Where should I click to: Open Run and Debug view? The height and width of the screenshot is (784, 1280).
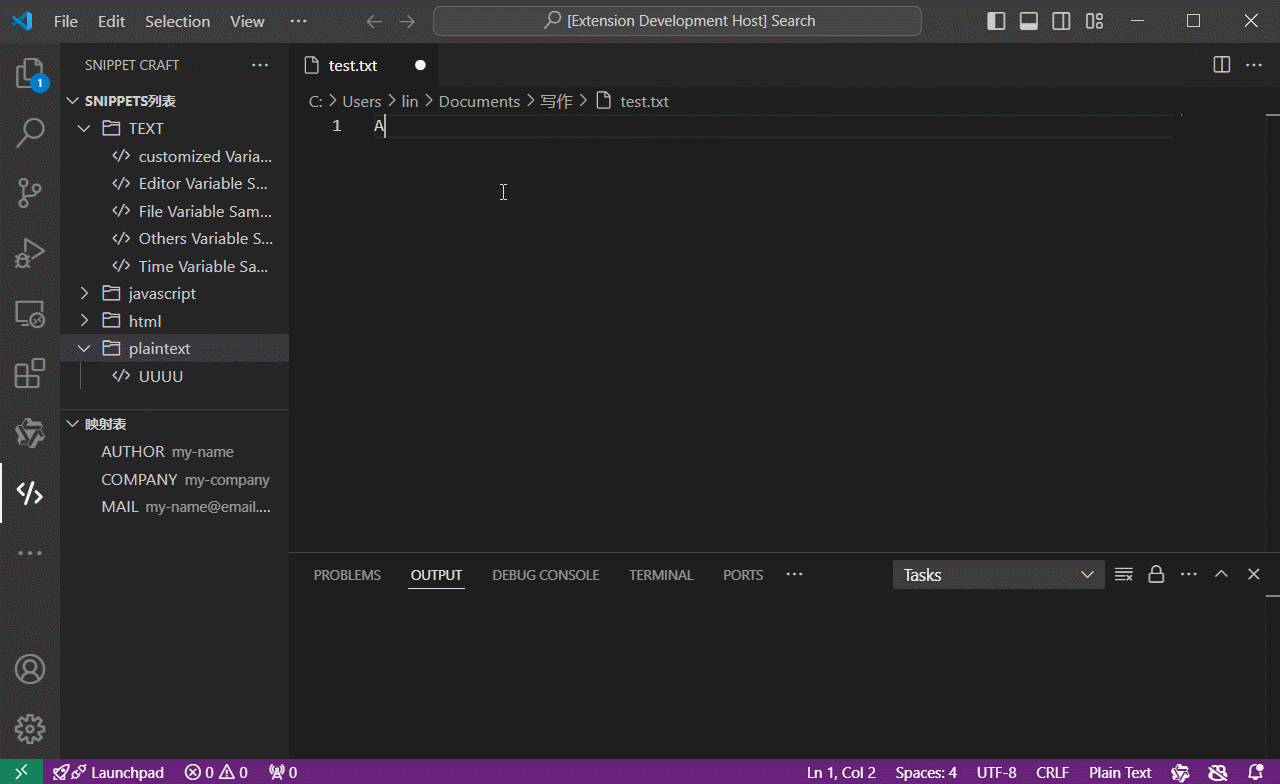[x=30, y=253]
